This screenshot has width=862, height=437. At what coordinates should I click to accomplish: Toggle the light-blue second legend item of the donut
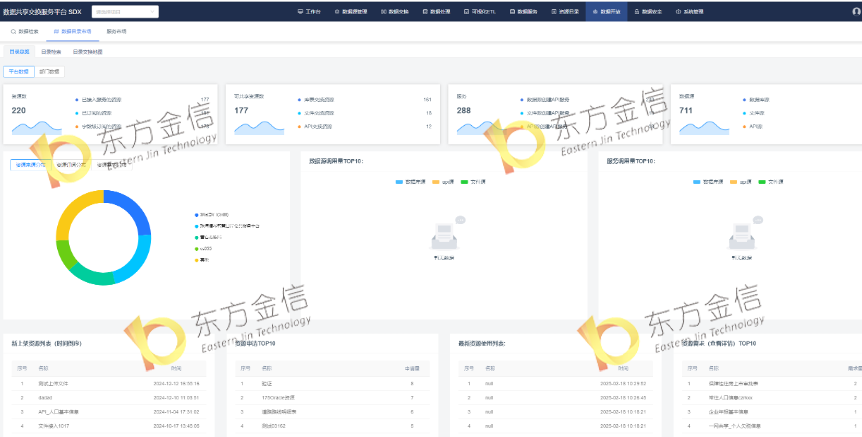point(227,226)
